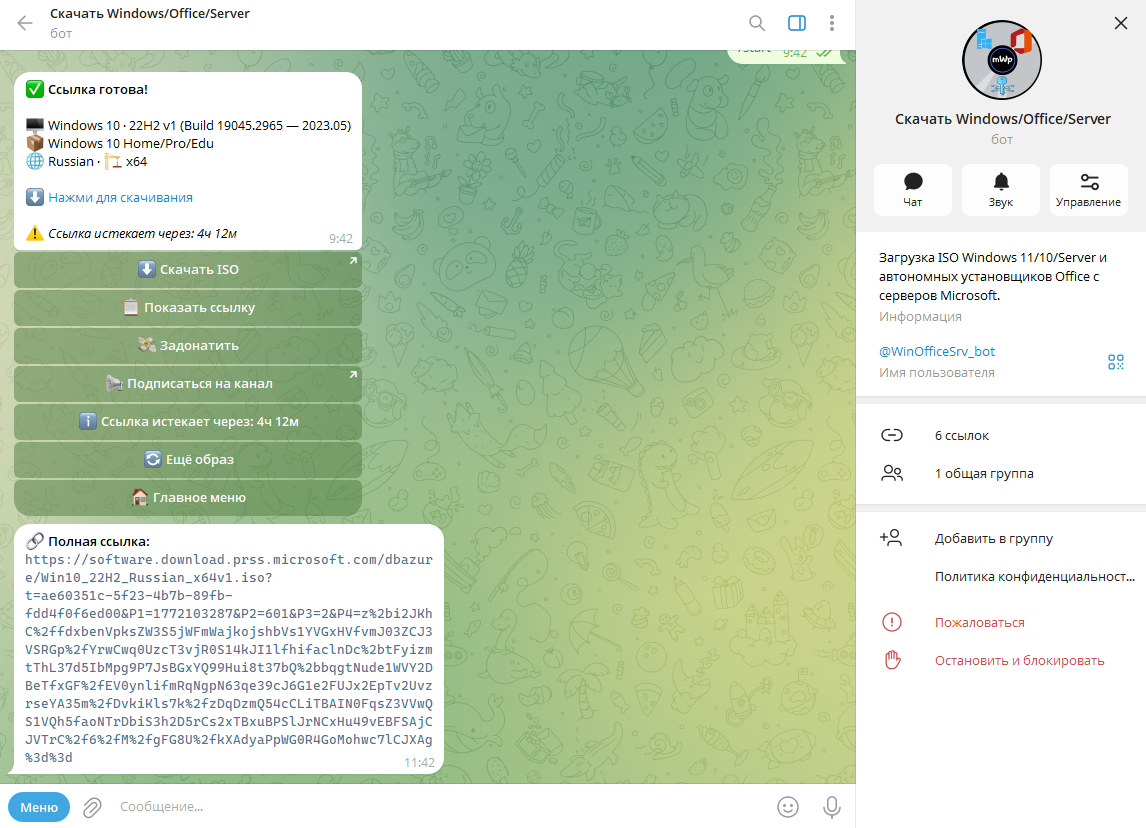Click the blue download arrow icon in message

34,197
